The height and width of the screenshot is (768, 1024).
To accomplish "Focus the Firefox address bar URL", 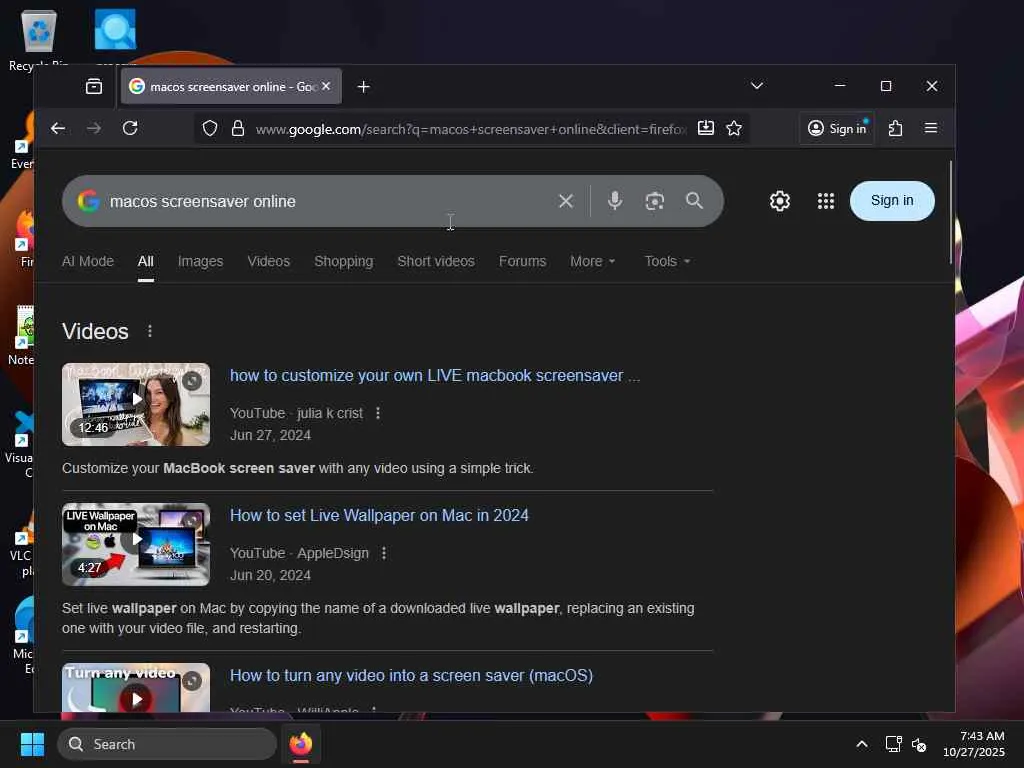I will coord(470,129).
